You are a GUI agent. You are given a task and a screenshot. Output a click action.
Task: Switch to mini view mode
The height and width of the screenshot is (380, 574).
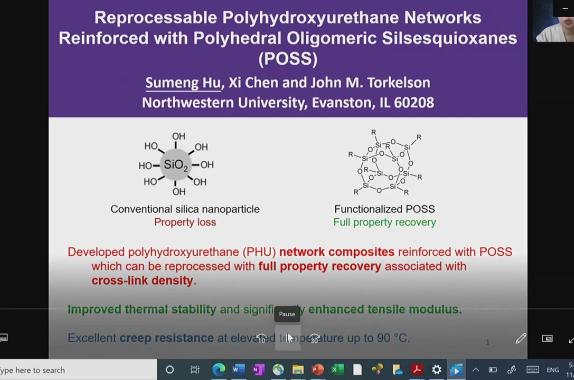[547, 338]
